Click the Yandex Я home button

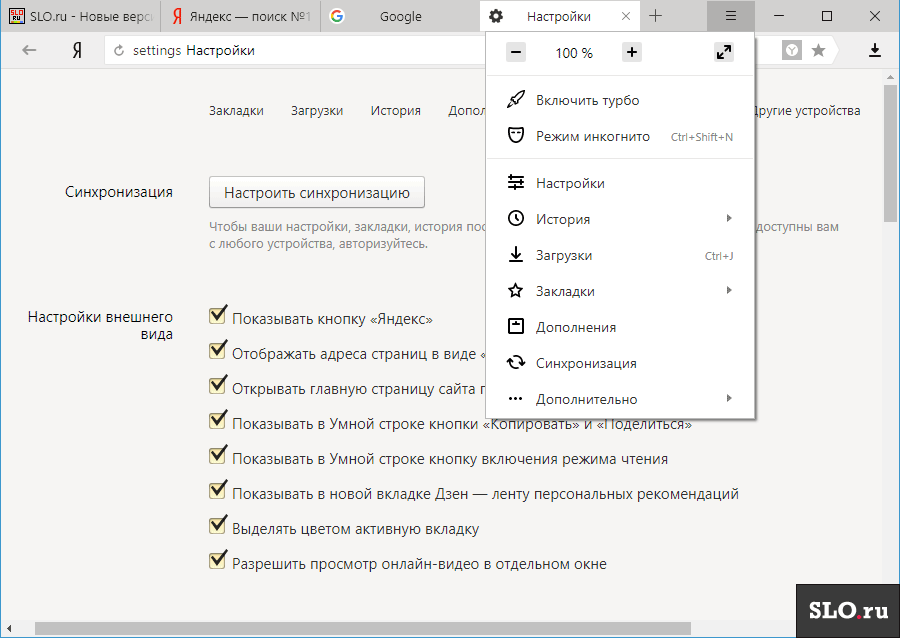point(77,50)
